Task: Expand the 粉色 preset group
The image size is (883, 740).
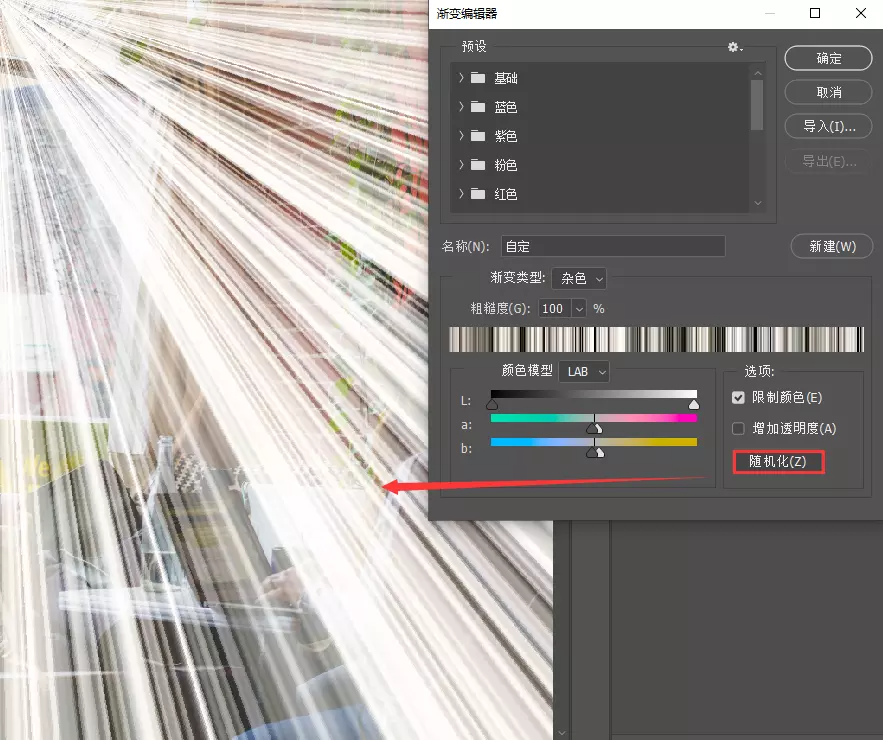Action: [461, 164]
